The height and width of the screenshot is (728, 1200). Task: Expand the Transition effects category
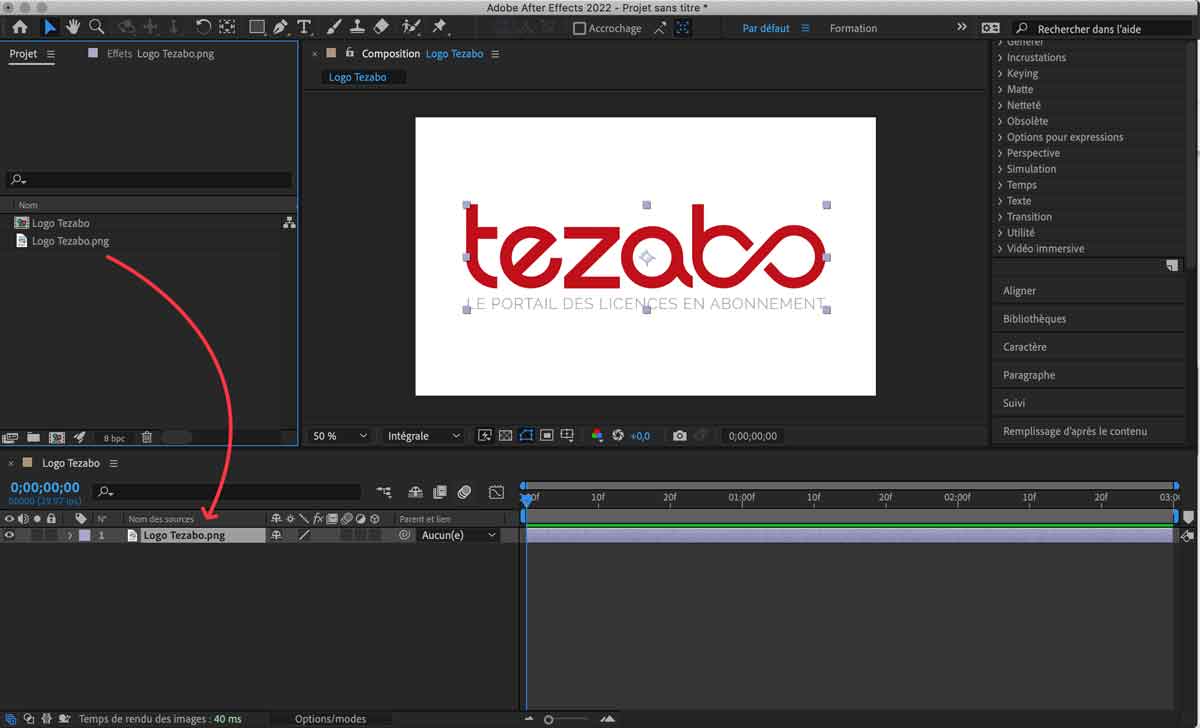coord(1000,217)
